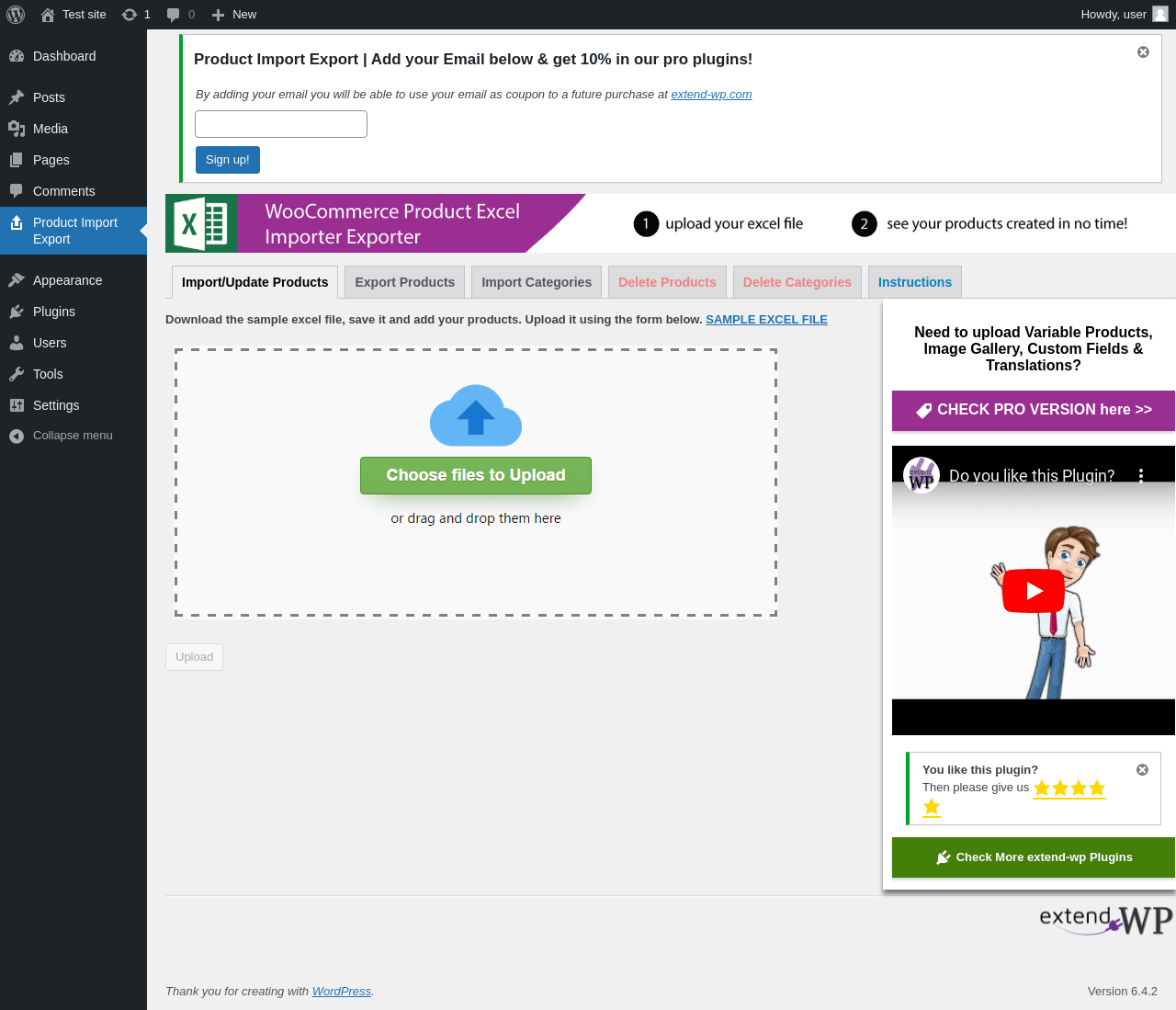Open the WordPress footer link
1176x1010 pixels.
[x=342, y=992]
